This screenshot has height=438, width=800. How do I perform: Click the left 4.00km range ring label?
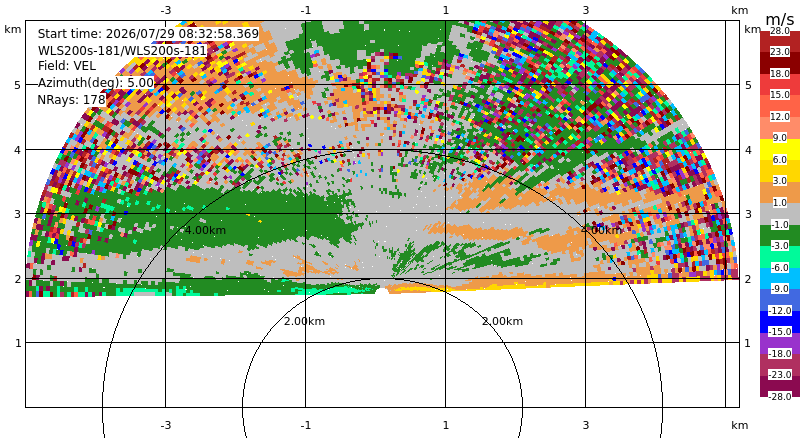coord(205,230)
